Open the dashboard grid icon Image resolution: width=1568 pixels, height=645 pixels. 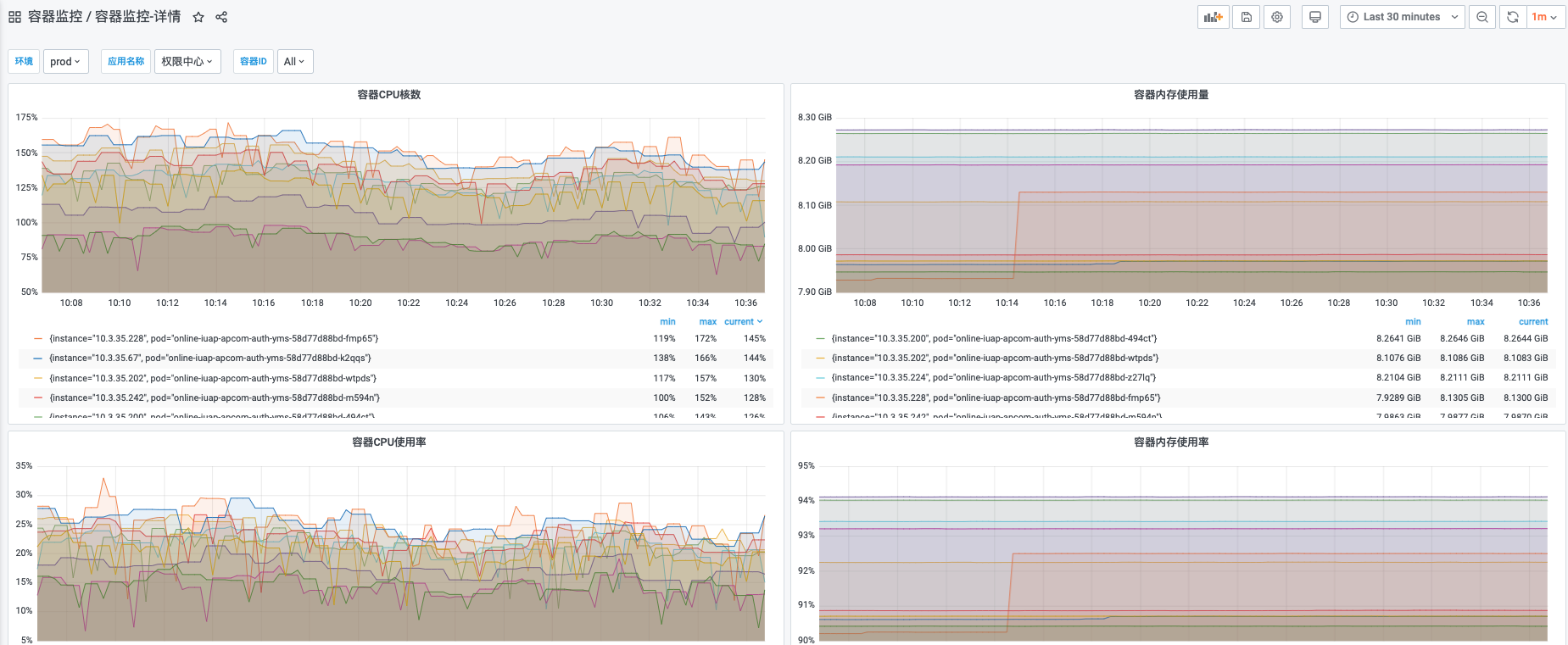pyautogui.click(x=14, y=17)
